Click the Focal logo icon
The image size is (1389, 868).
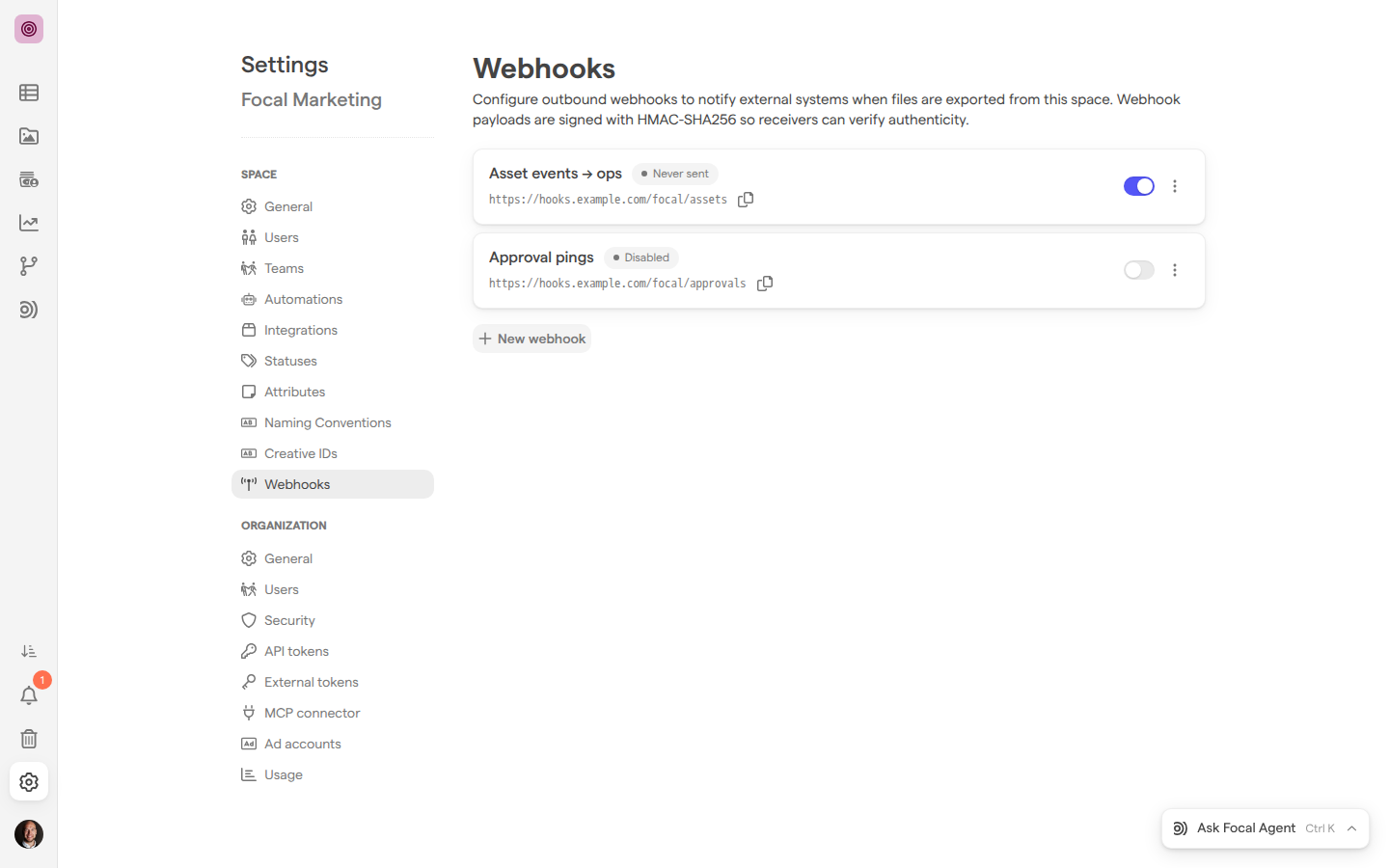click(x=29, y=29)
